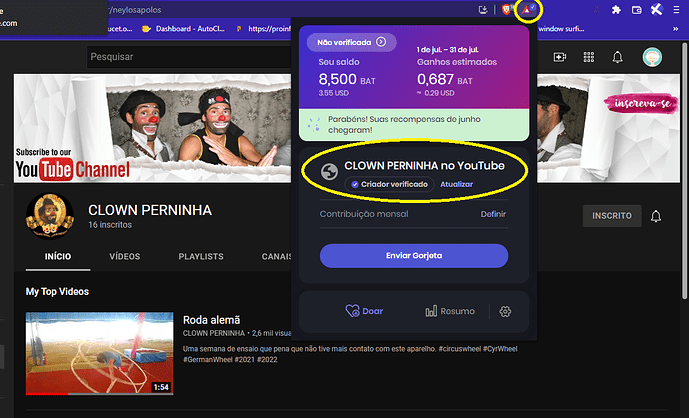Select the INÍCIO channel tab
The width and height of the screenshot is (689, 418).
[58, 257]
